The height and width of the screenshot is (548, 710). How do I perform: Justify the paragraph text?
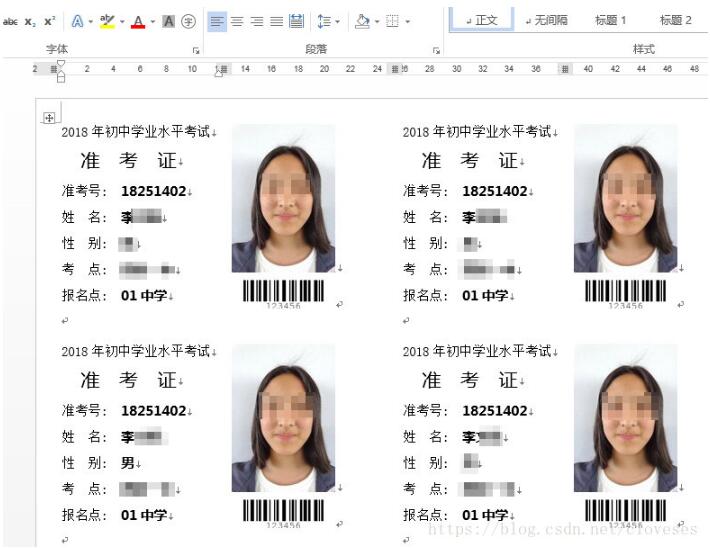pos(276,21)
